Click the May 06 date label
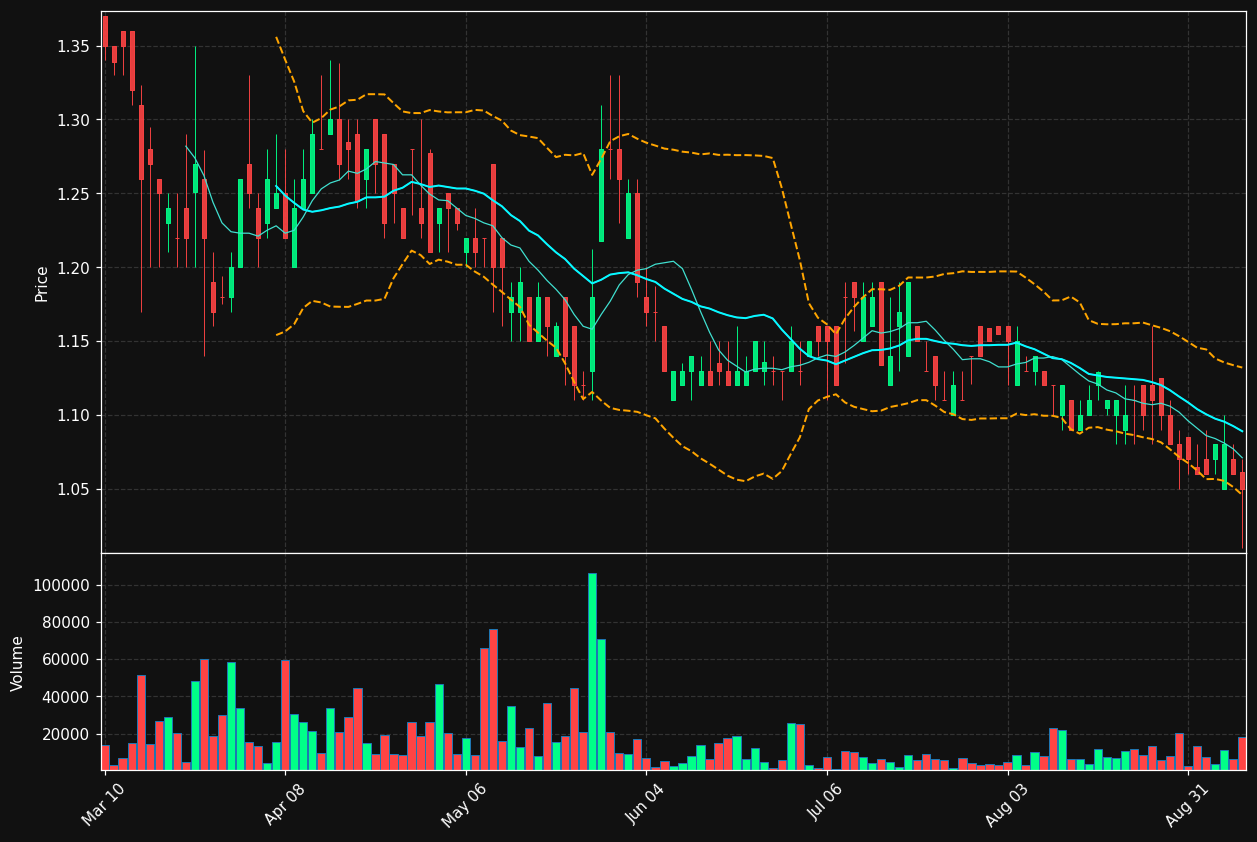1257x842 pixels. [463, 804]
